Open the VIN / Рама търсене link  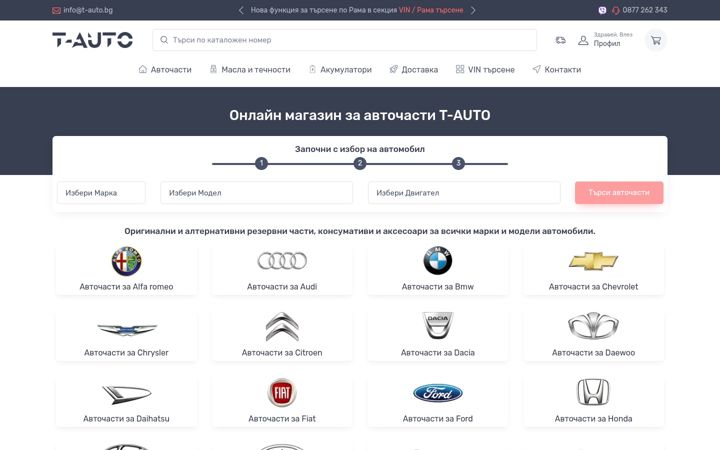[431, 10]
